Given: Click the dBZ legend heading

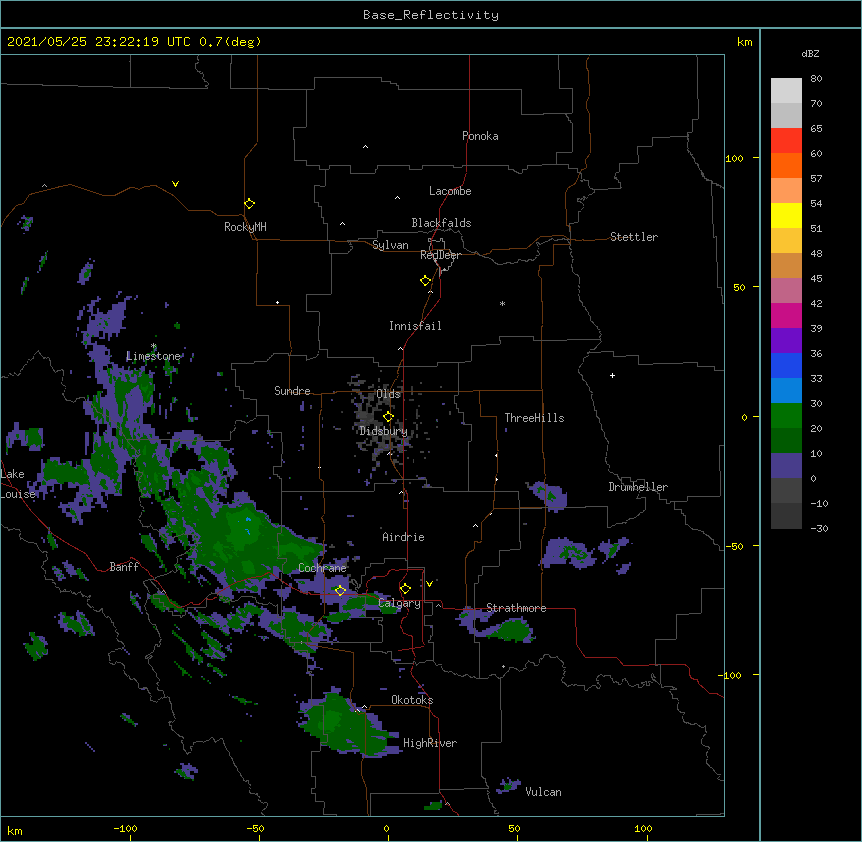Looking at the screenshot, I should coord(810,53).
